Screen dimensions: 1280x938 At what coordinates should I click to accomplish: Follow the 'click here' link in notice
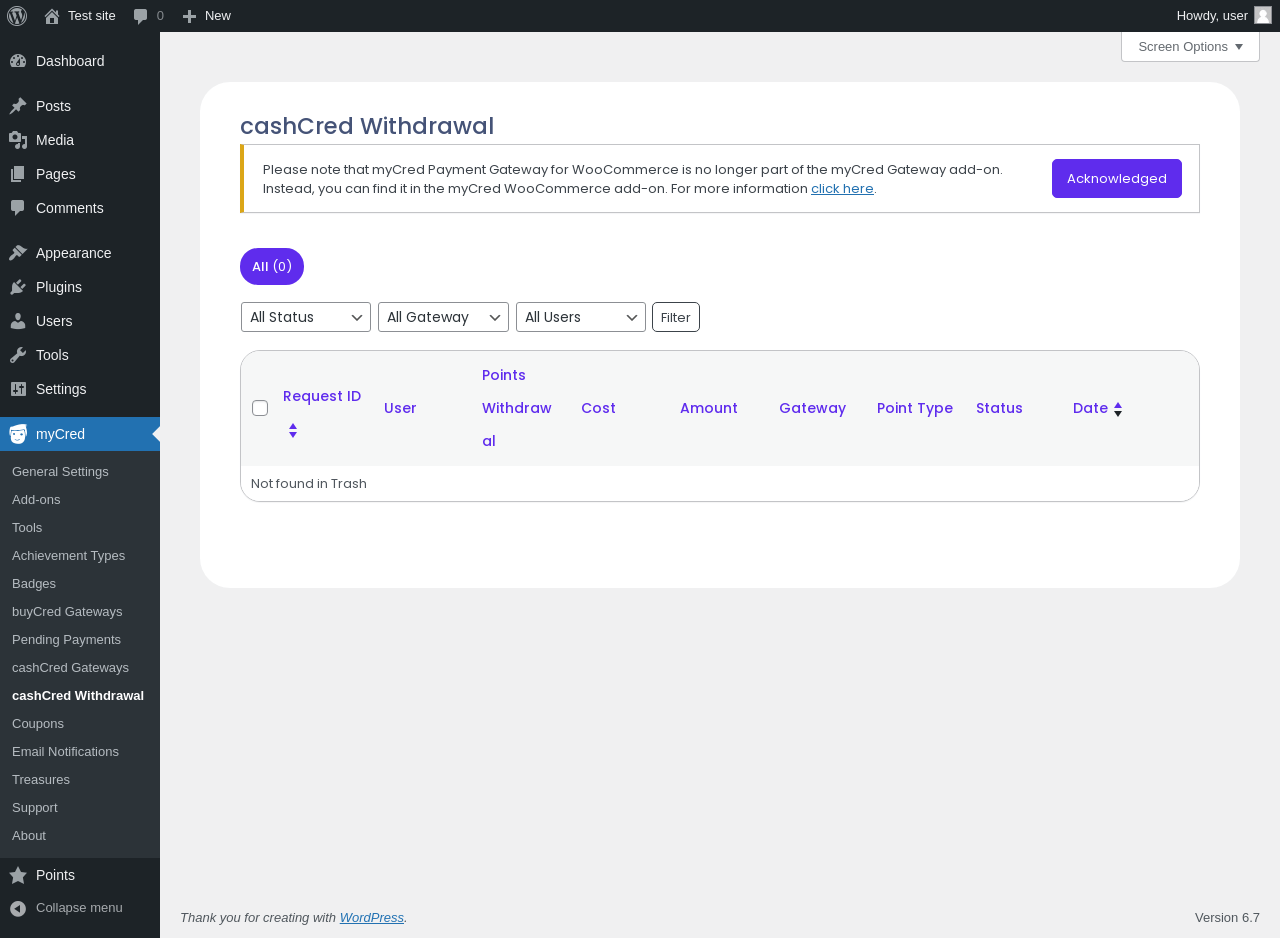point(842,188)
